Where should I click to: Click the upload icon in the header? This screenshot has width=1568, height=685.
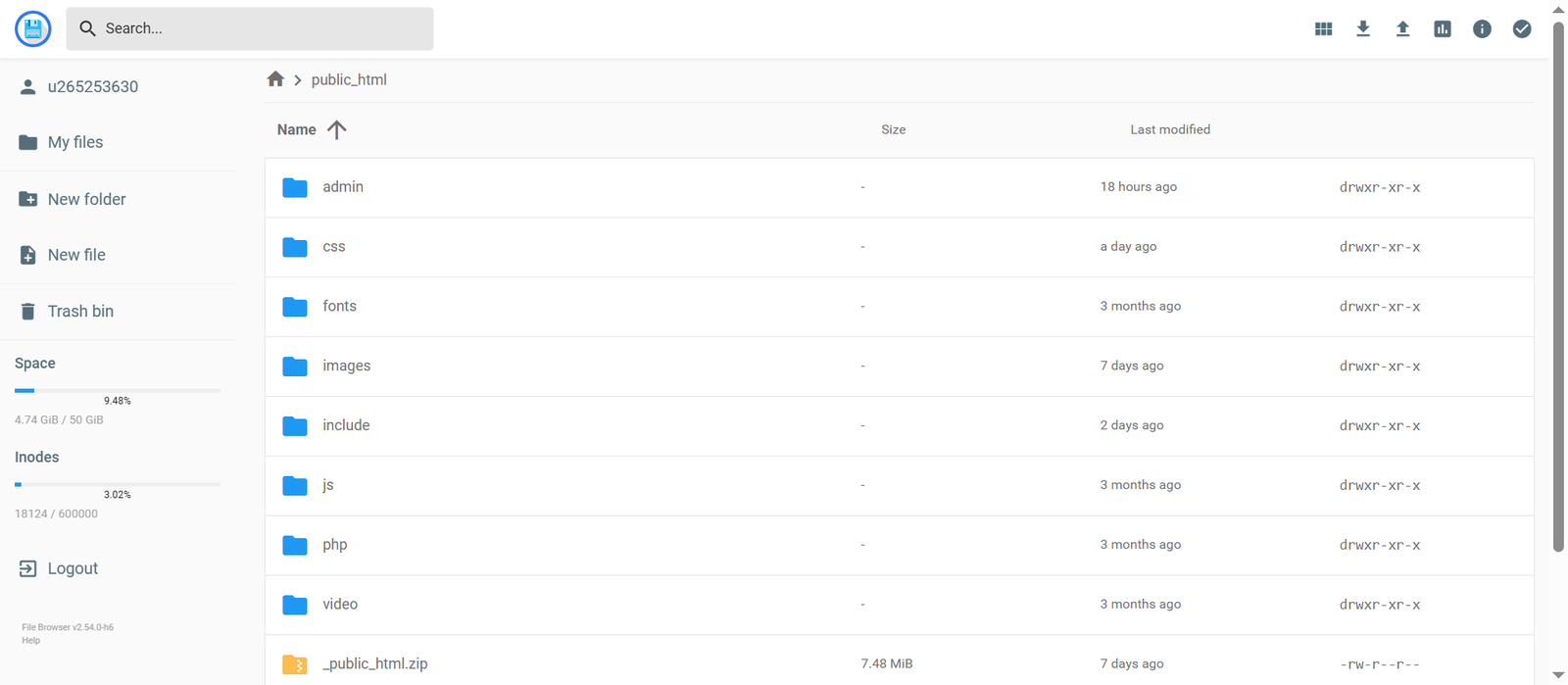pyautogui.click(x=1402, y=29)
